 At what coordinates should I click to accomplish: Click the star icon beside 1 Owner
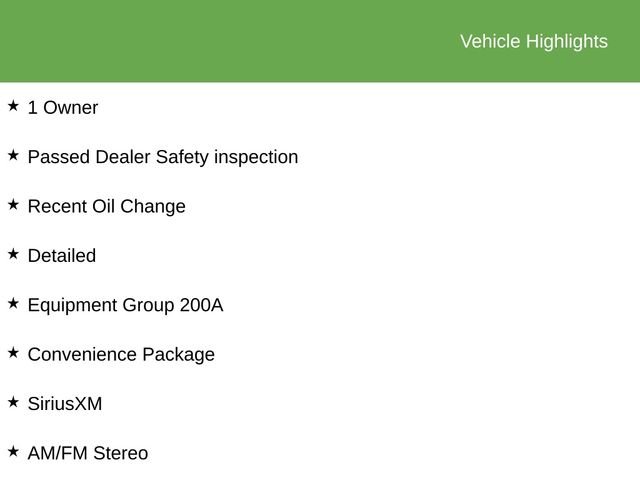pos(13,105)
